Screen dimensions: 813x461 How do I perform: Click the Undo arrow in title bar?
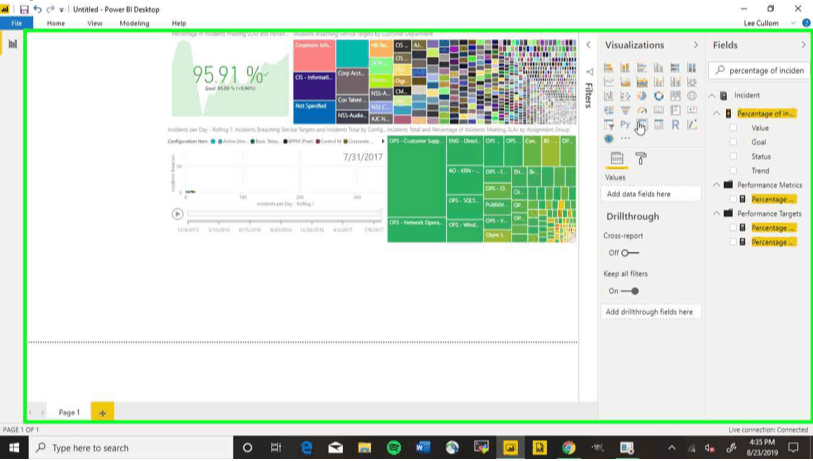tap(37, 9)
